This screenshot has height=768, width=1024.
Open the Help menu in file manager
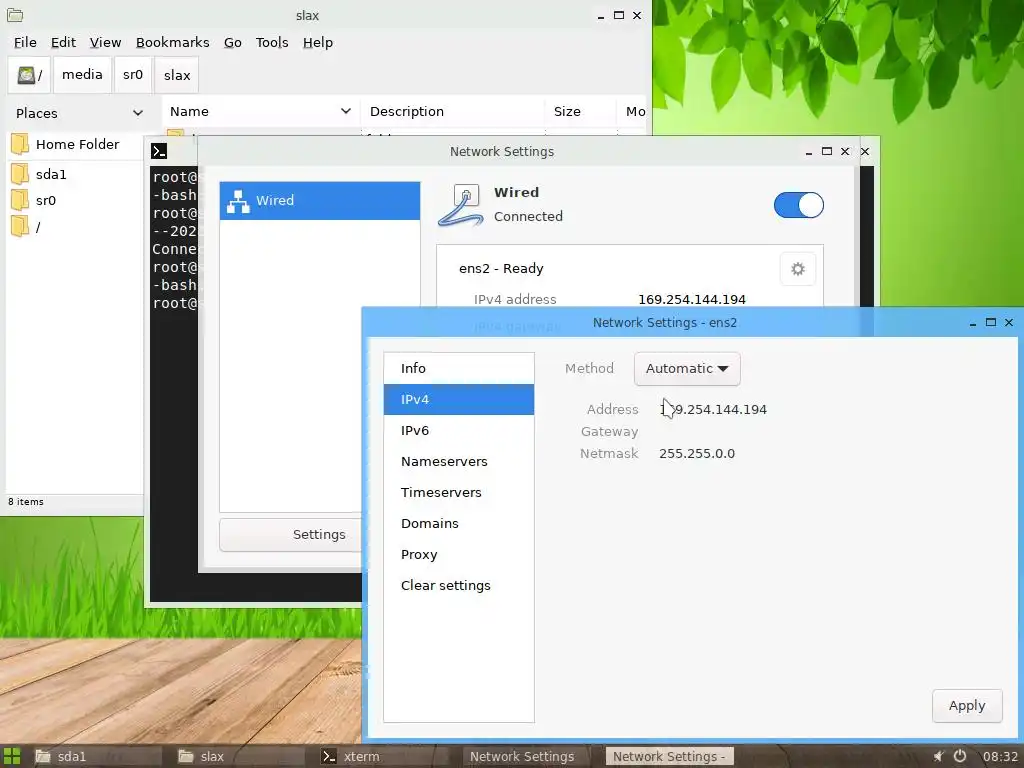click(317, 42)
